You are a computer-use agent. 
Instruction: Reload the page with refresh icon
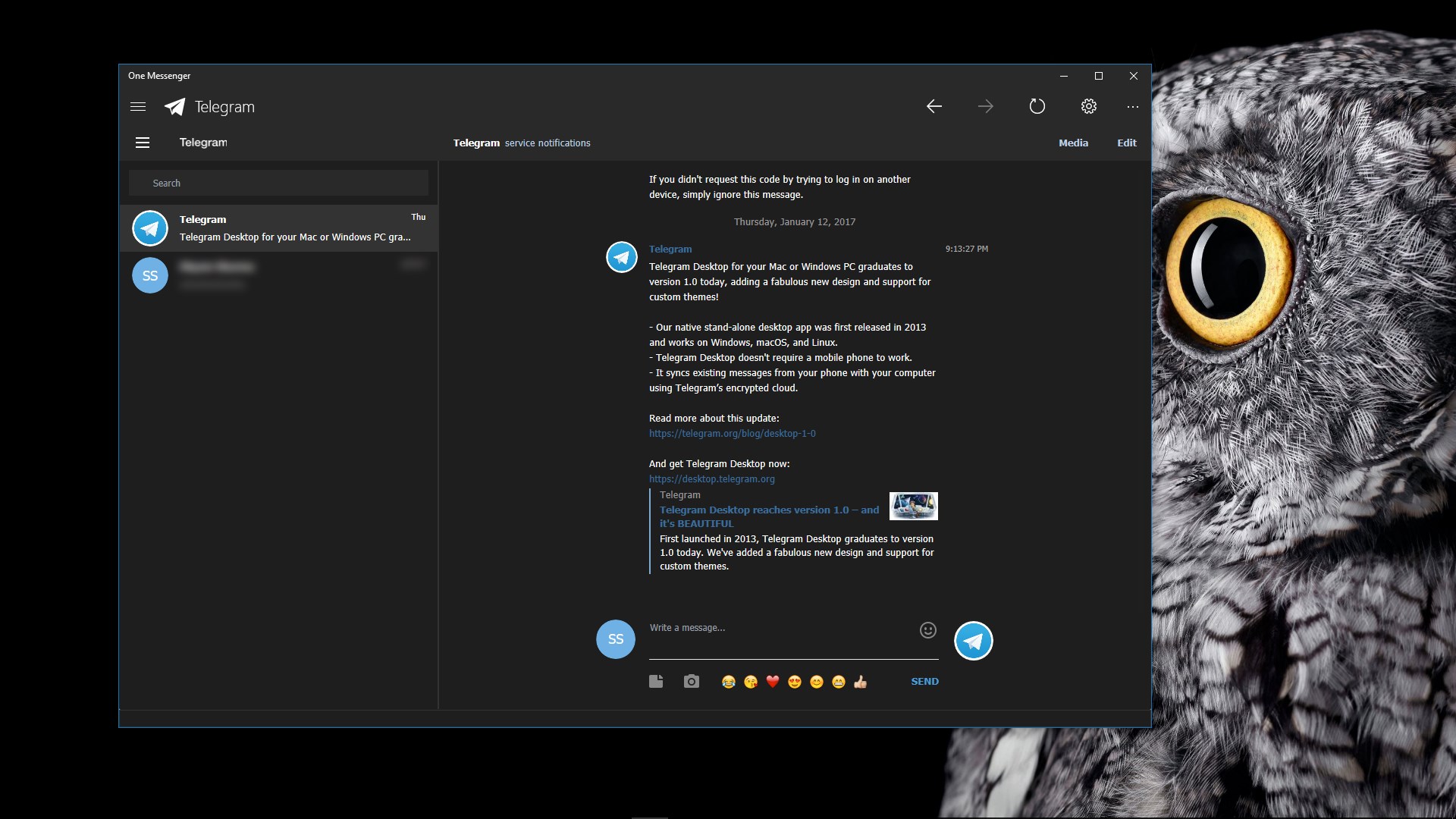click(x=1037, y=107)
